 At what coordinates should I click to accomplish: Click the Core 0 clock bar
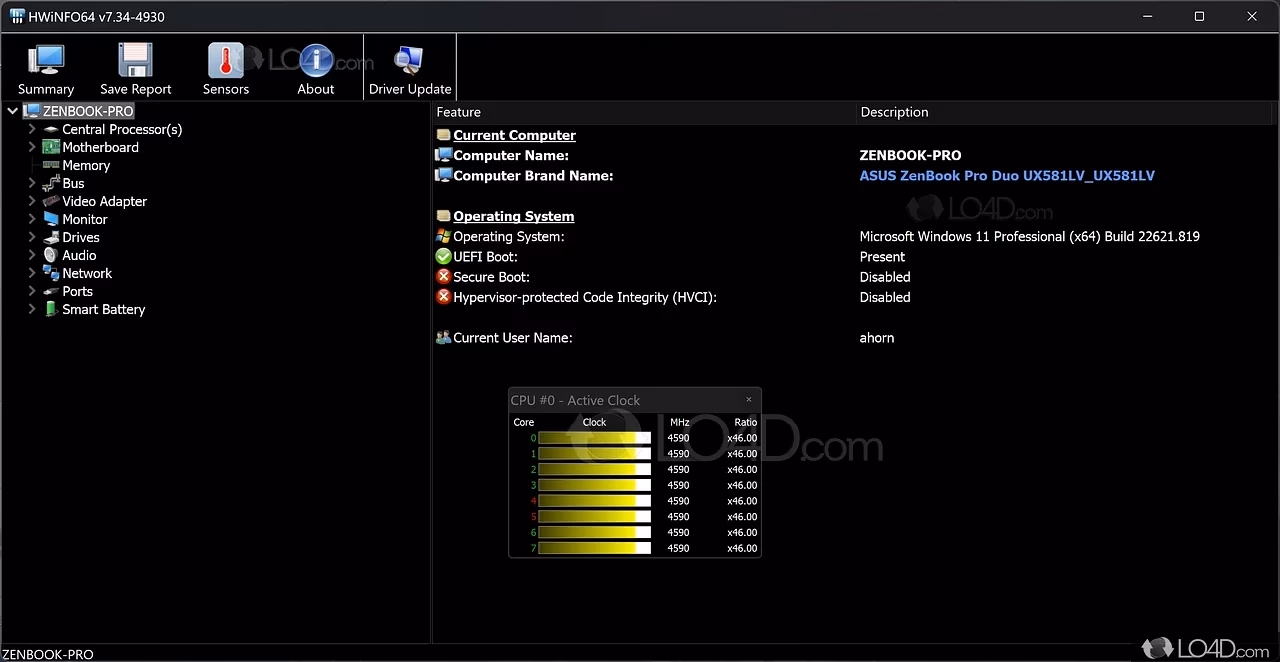coord(594,438)
